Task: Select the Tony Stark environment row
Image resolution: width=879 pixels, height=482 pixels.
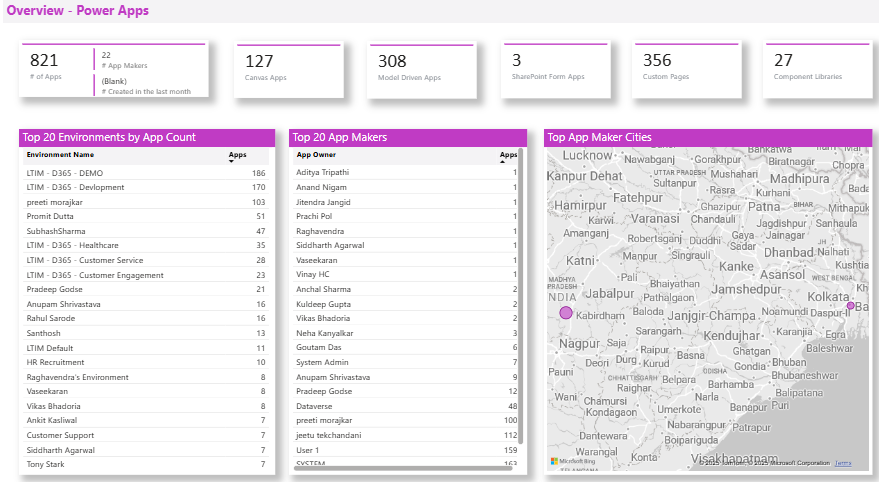Action: click(x=145, y=464)
